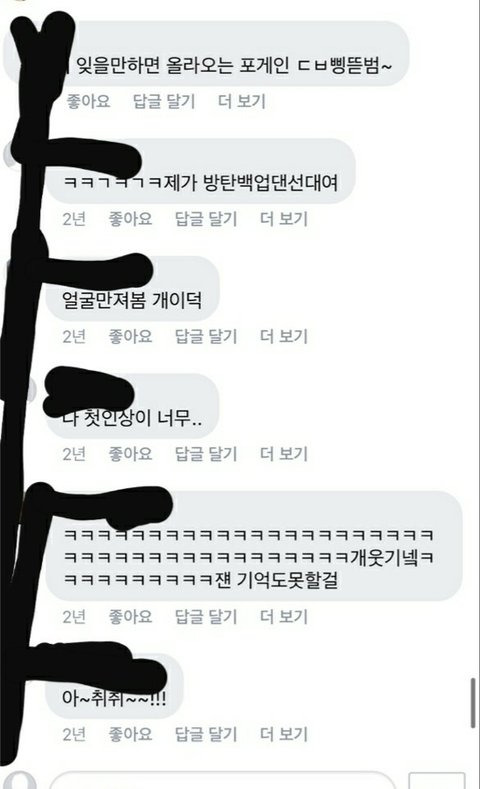Open 더 보기 for the 포게인 comment
Viewport: 480px width, 789px height.
coord(242,101)
